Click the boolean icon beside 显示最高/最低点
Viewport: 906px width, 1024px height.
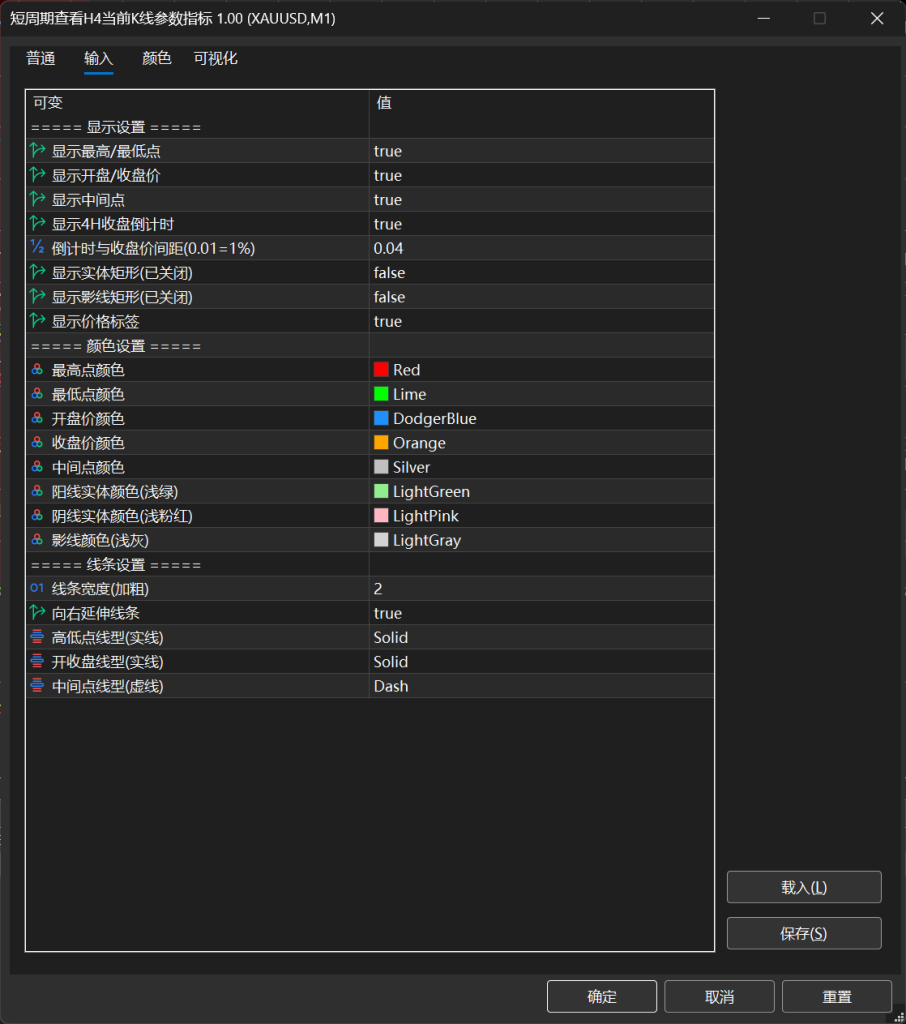[x=37, y=151]
